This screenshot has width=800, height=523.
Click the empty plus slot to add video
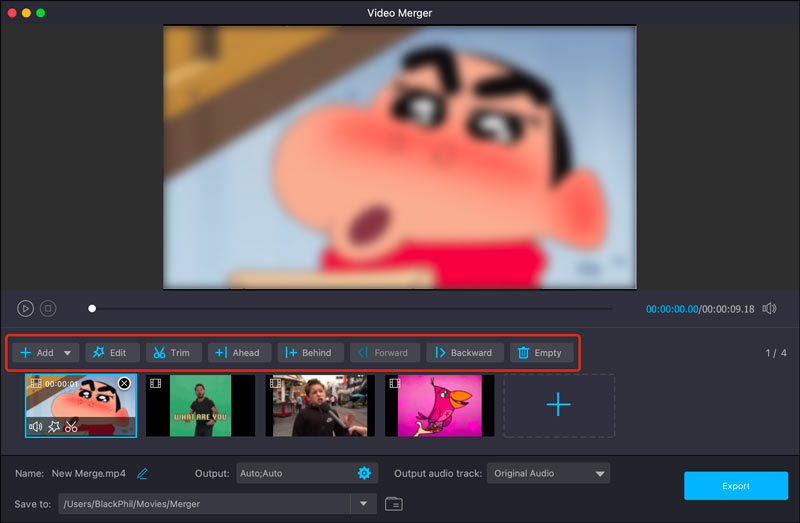coord(558,405)
